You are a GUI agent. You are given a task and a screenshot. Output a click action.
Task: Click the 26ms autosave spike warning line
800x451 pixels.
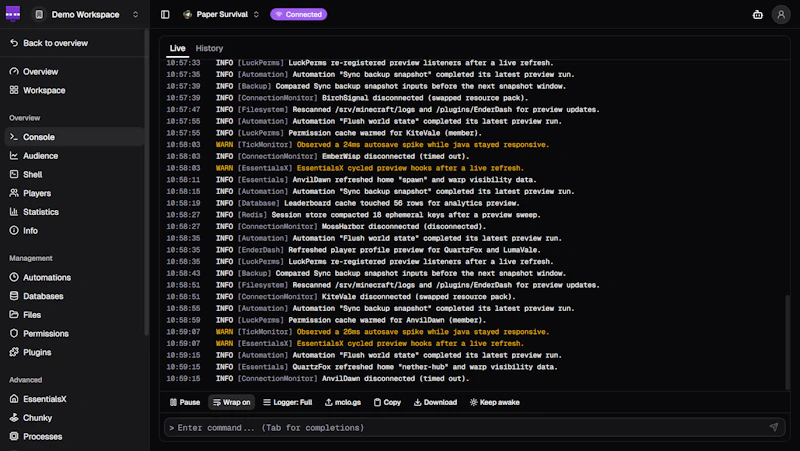click(357, 332)
